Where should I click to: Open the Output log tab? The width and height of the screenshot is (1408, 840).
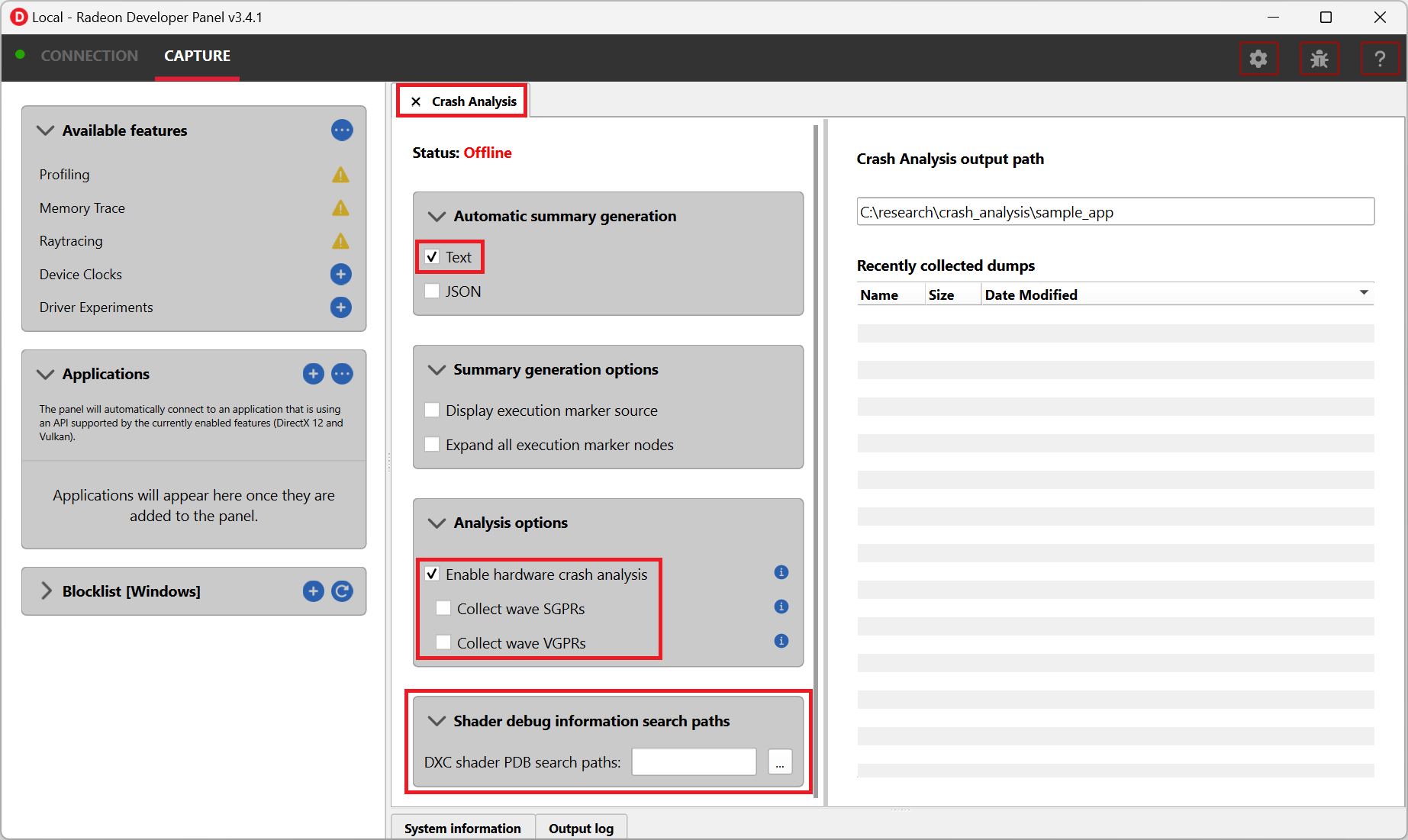click(x=581, y=829)
